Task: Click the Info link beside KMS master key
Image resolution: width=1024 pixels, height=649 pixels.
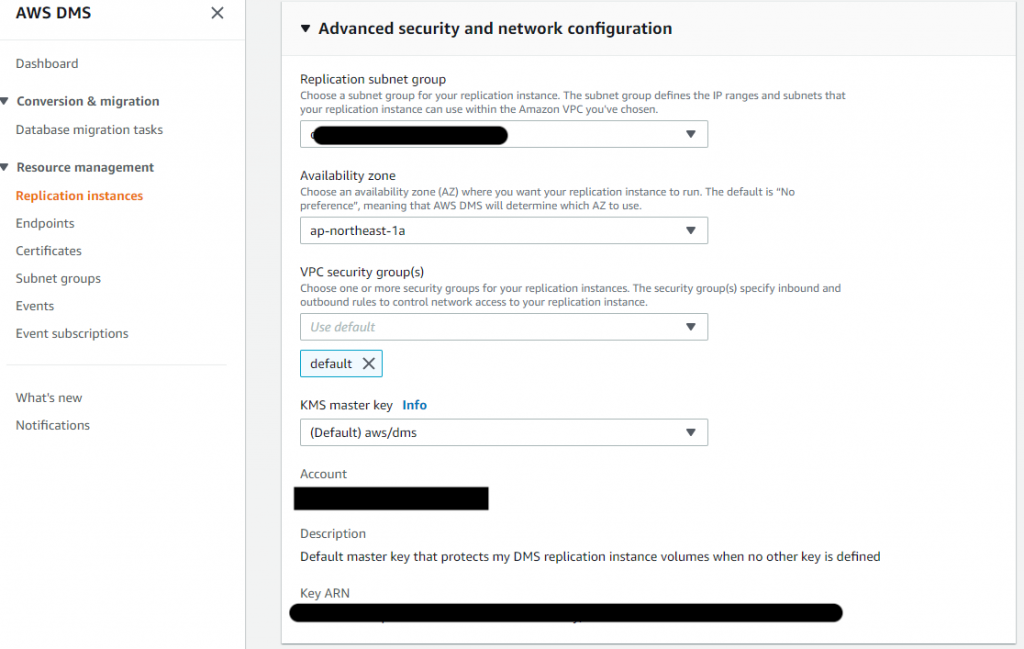Action: 414,405
